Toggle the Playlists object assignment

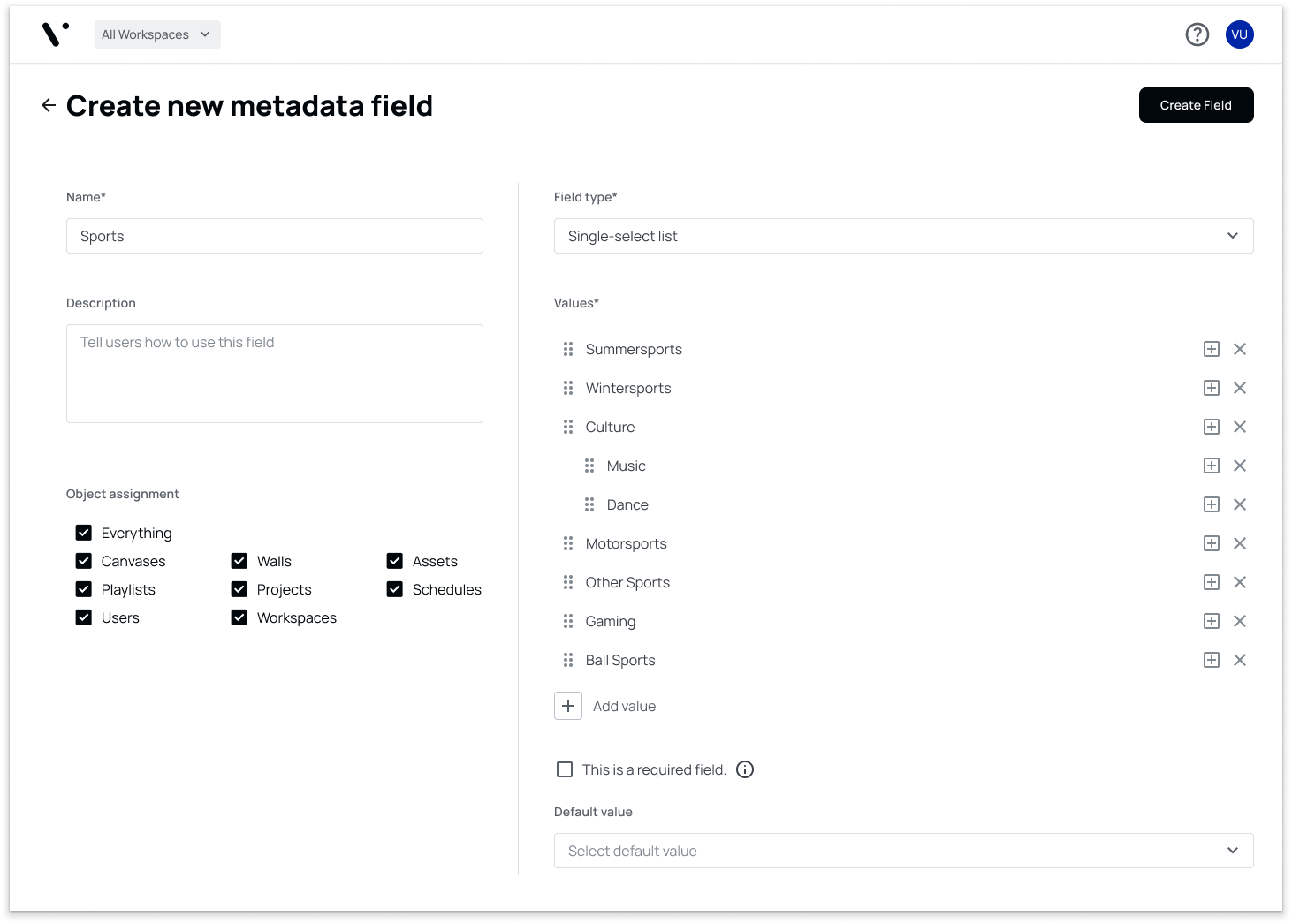[84, 589]
